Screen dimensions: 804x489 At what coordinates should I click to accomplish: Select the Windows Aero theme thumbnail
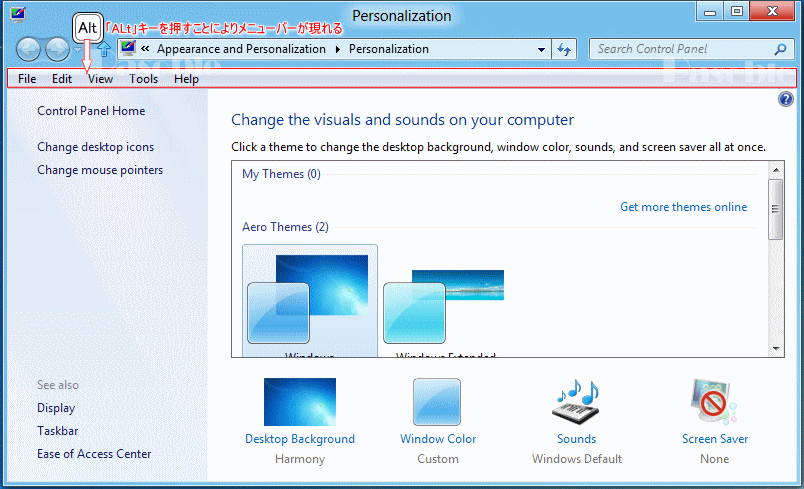[x=310, y=300]
